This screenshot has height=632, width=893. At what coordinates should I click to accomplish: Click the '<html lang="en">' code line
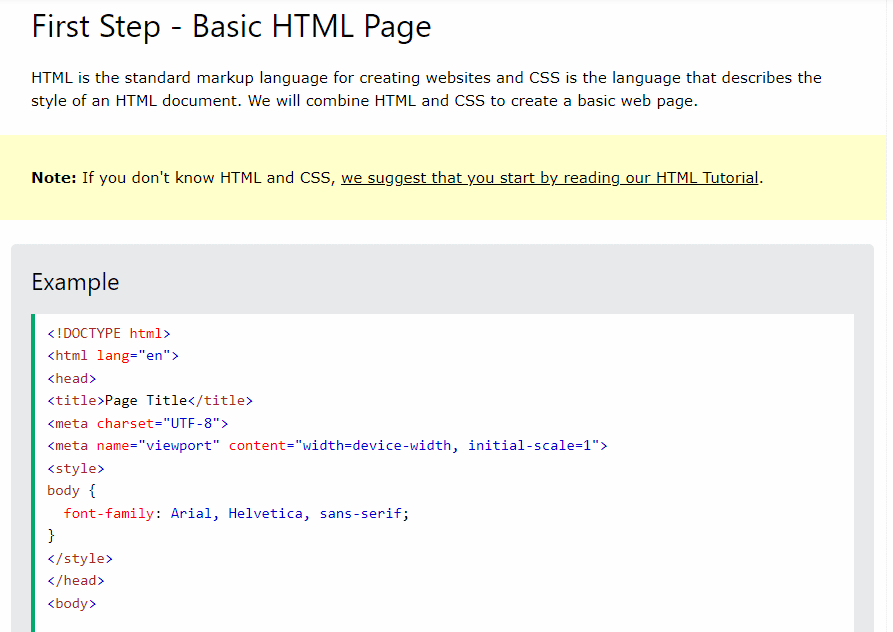click(113, 356)
